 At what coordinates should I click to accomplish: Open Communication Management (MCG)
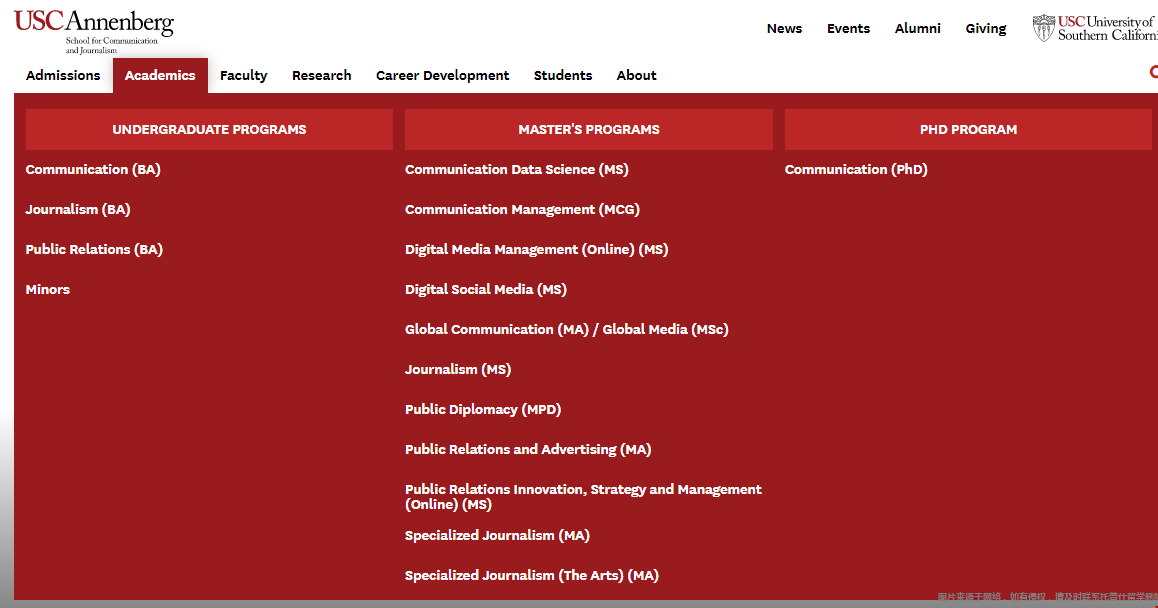click(522, 209)
